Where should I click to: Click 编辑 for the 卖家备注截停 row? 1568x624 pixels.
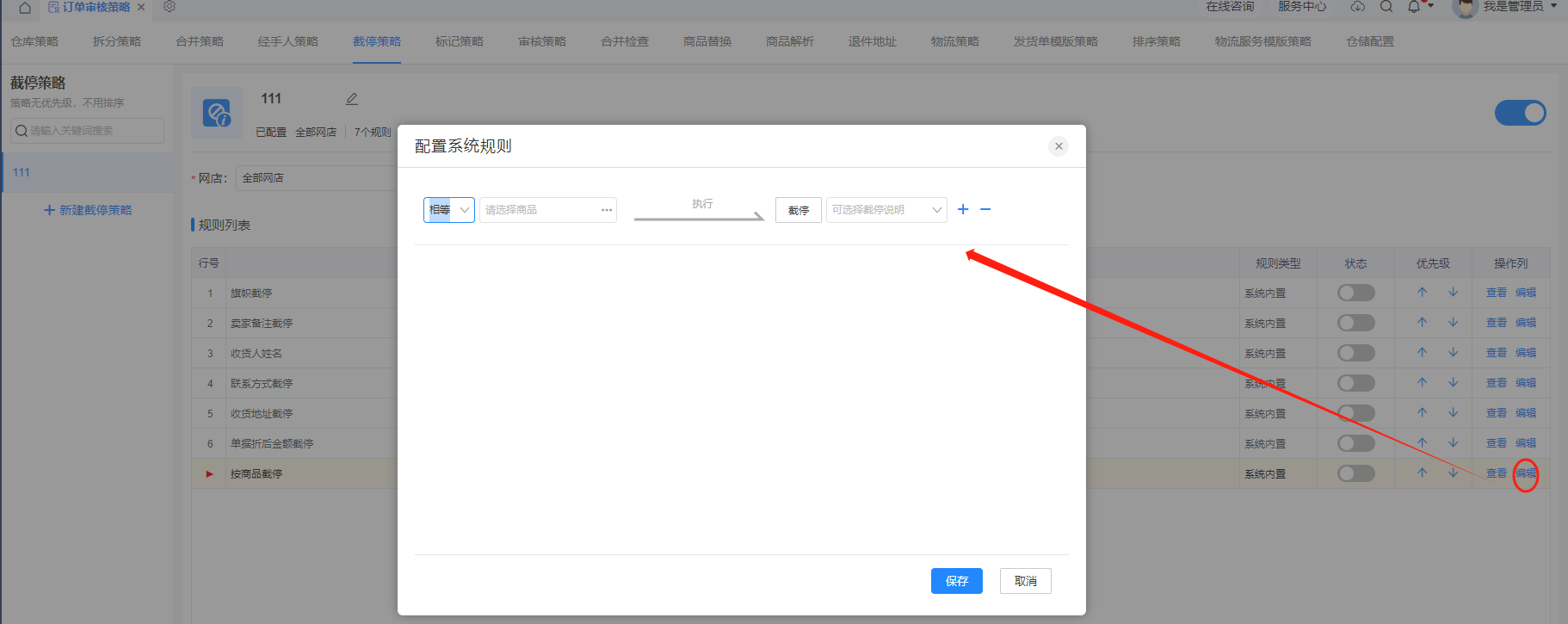click(1526, 323)
